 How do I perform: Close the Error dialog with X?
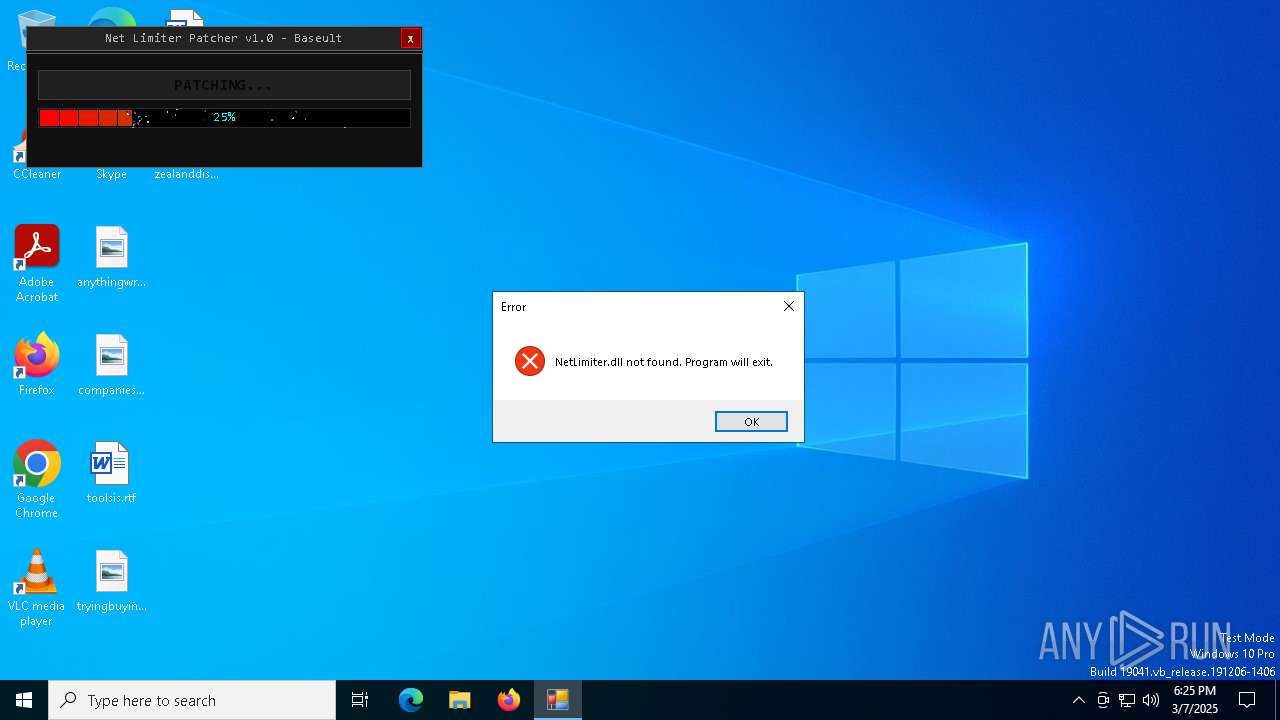click(789, 306)
